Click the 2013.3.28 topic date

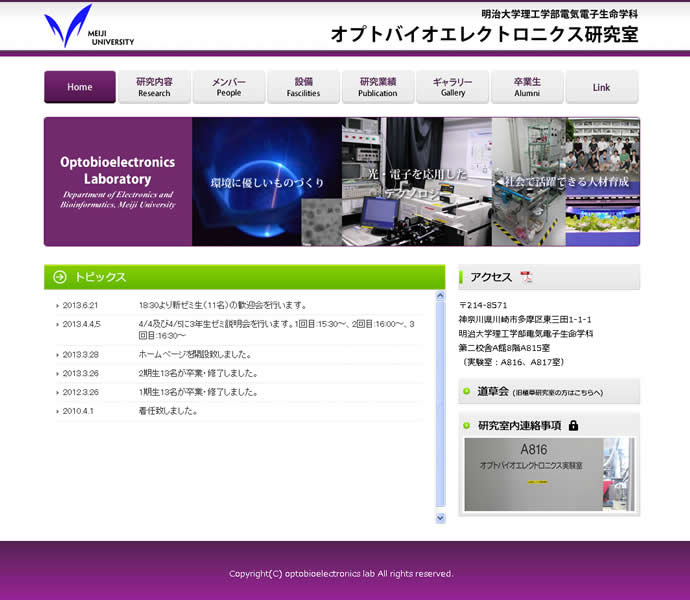point(81,354)
